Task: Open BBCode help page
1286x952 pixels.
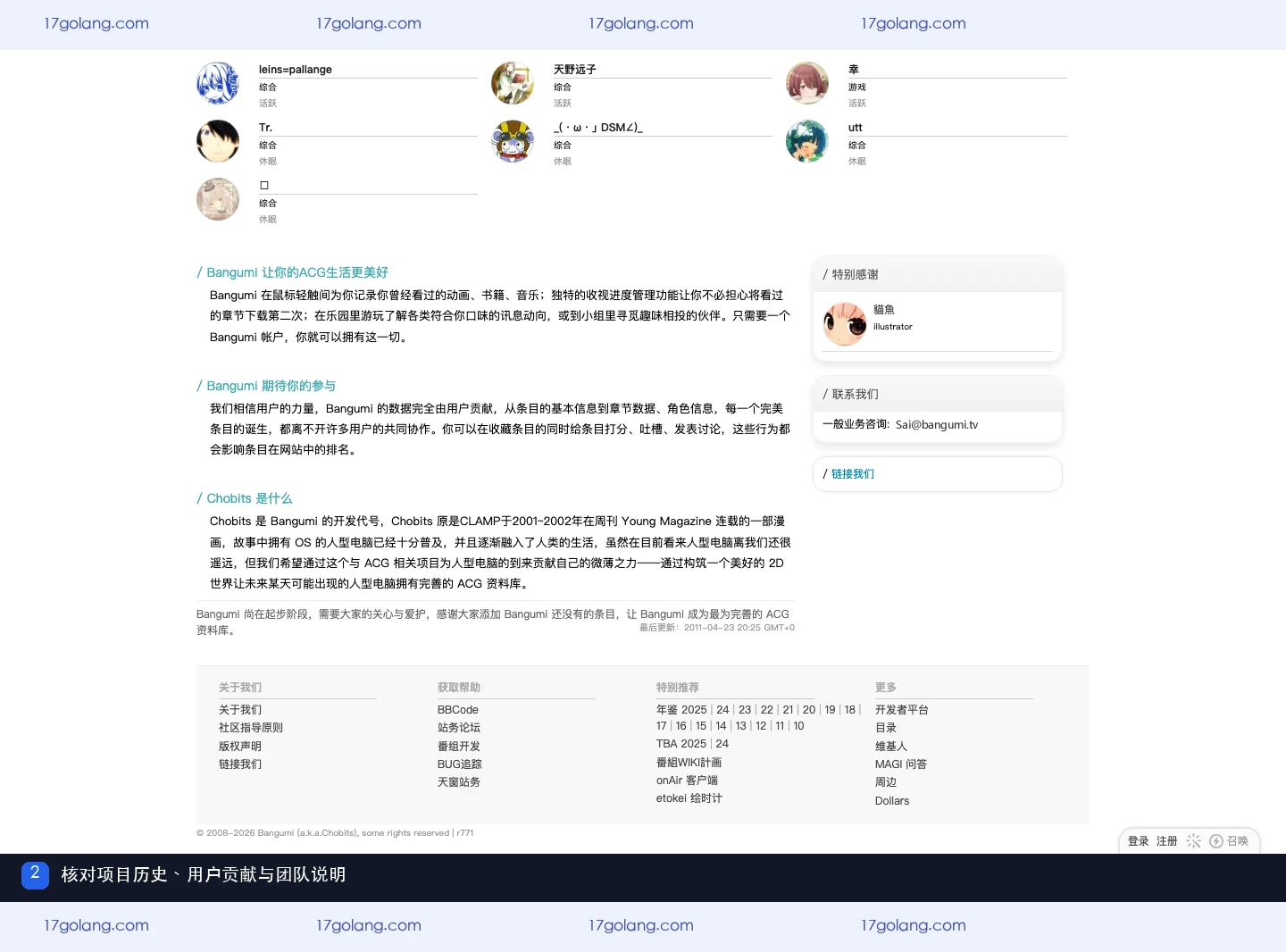Action: [x=458, y=710]
